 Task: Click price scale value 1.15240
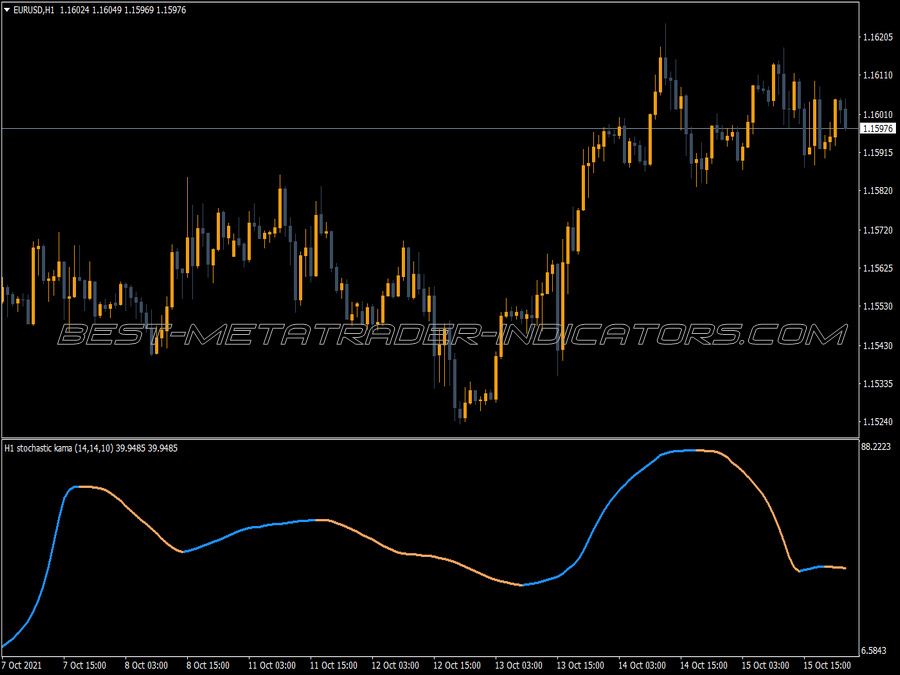[x=878, y=422]
